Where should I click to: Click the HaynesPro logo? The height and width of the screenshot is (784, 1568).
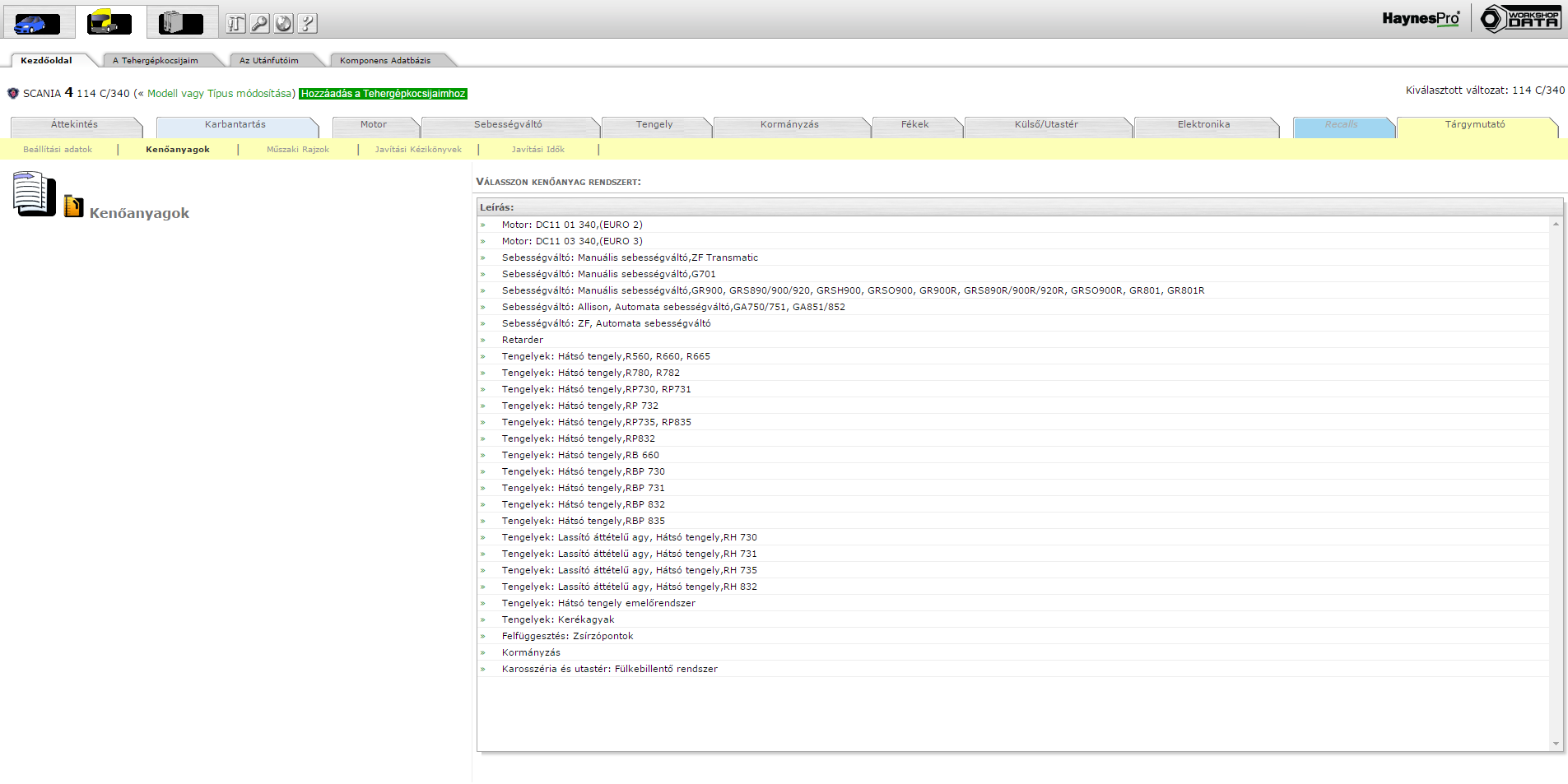click(1421, 19)
